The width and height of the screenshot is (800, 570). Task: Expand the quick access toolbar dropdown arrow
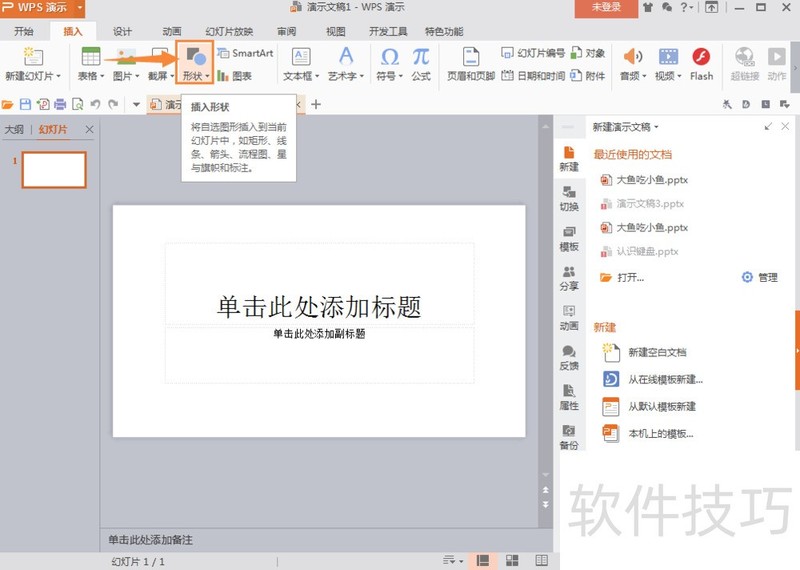tap(136, 105)
